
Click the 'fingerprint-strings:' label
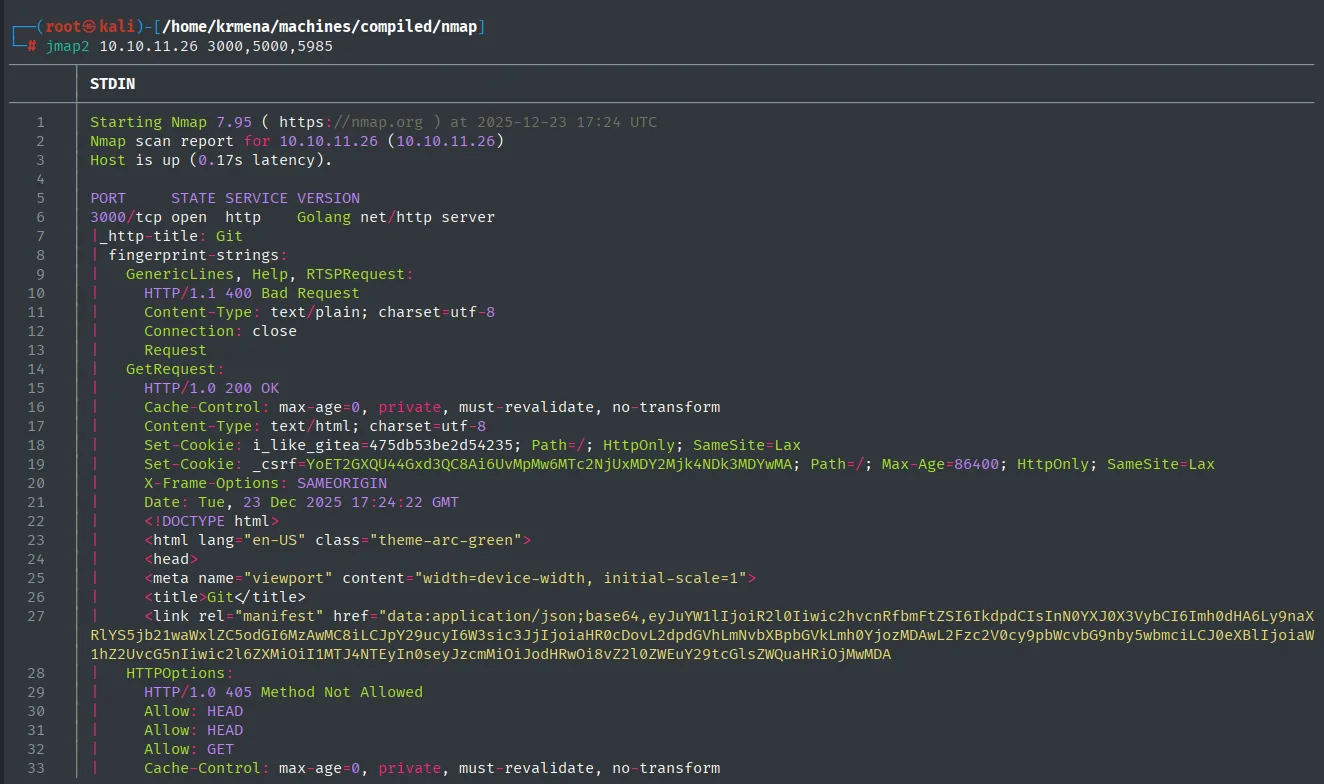tap(198, 255)
